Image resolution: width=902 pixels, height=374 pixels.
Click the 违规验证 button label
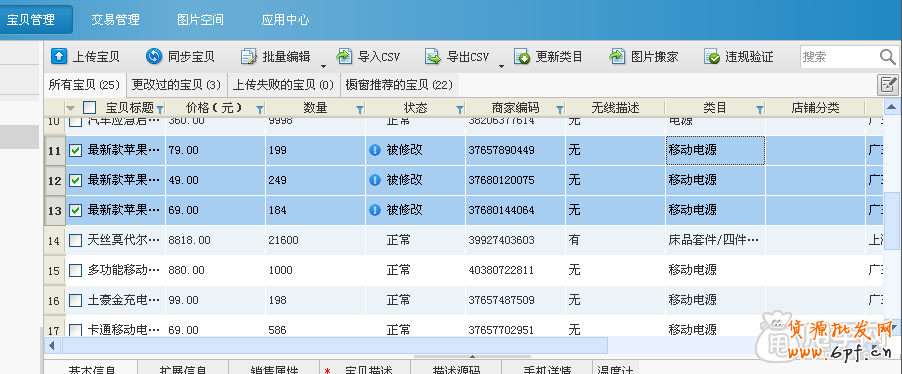point(749,56)
